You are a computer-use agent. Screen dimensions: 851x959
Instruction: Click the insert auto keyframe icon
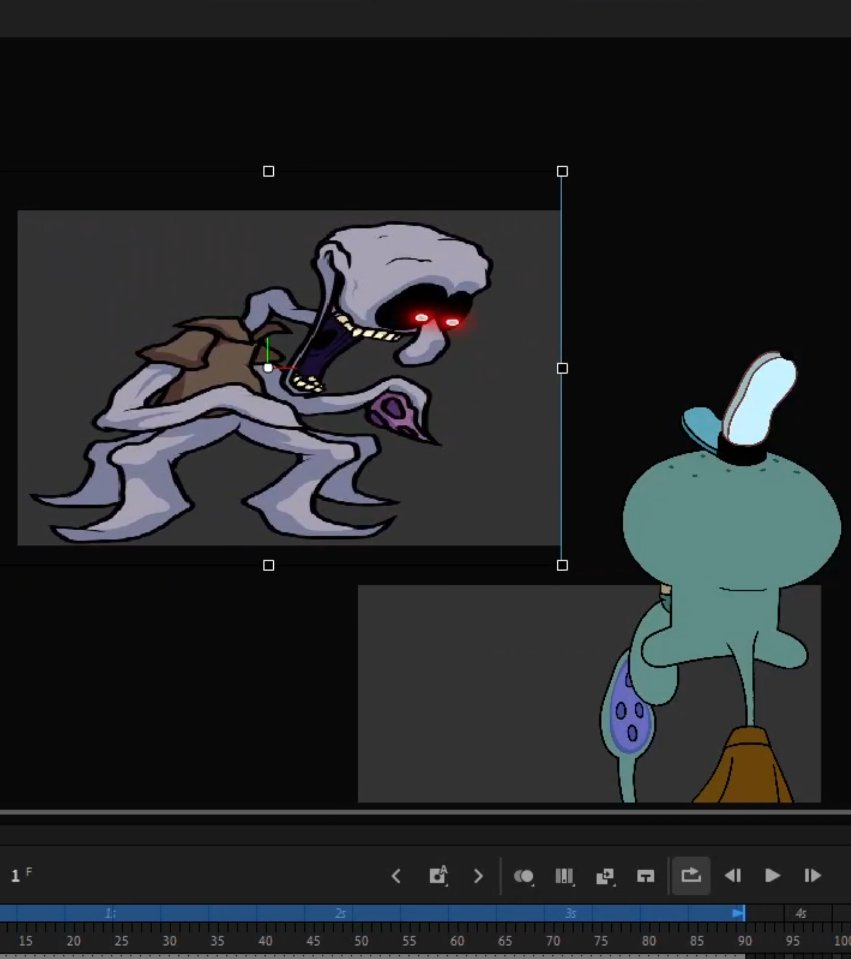438,875
